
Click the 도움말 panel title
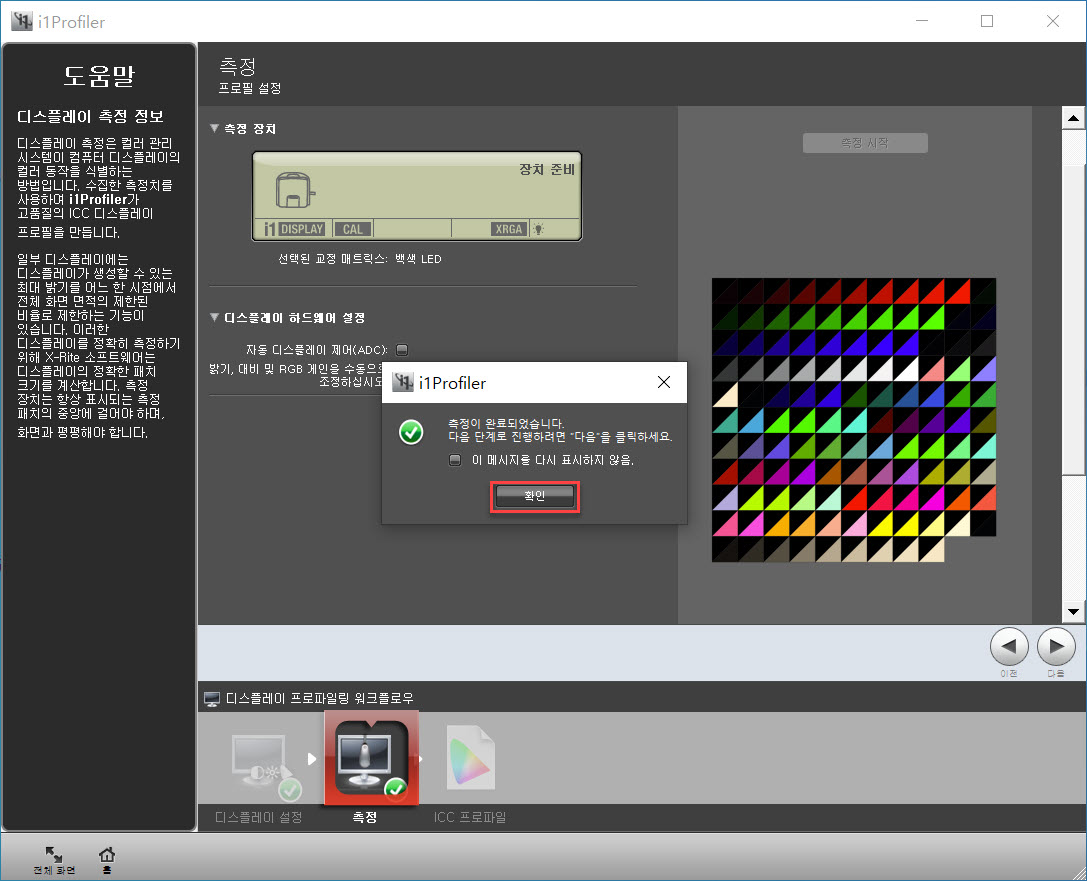coord(99,76)
